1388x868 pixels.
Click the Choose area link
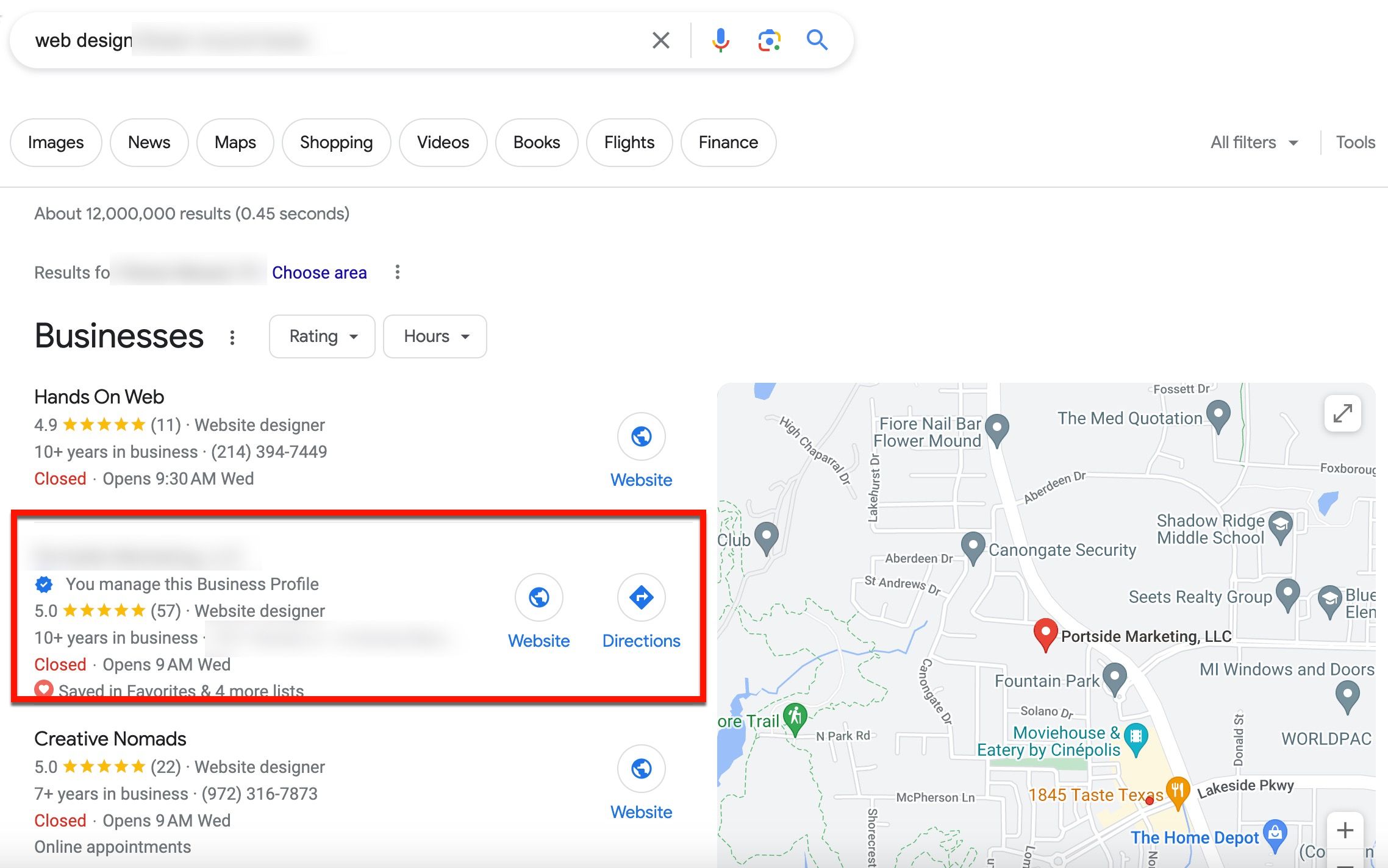pos(319,272)
